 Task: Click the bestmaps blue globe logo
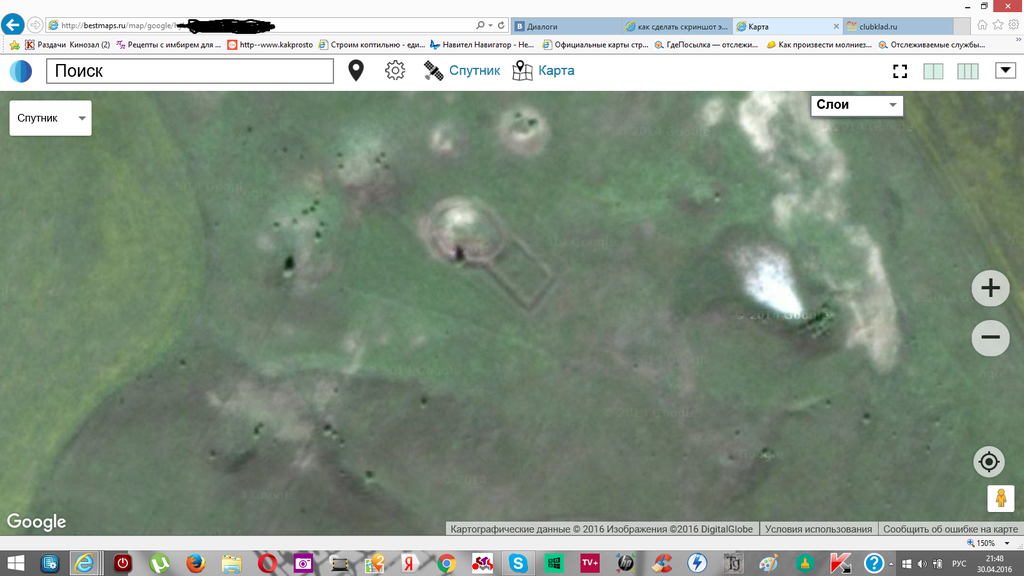point(21,71)
